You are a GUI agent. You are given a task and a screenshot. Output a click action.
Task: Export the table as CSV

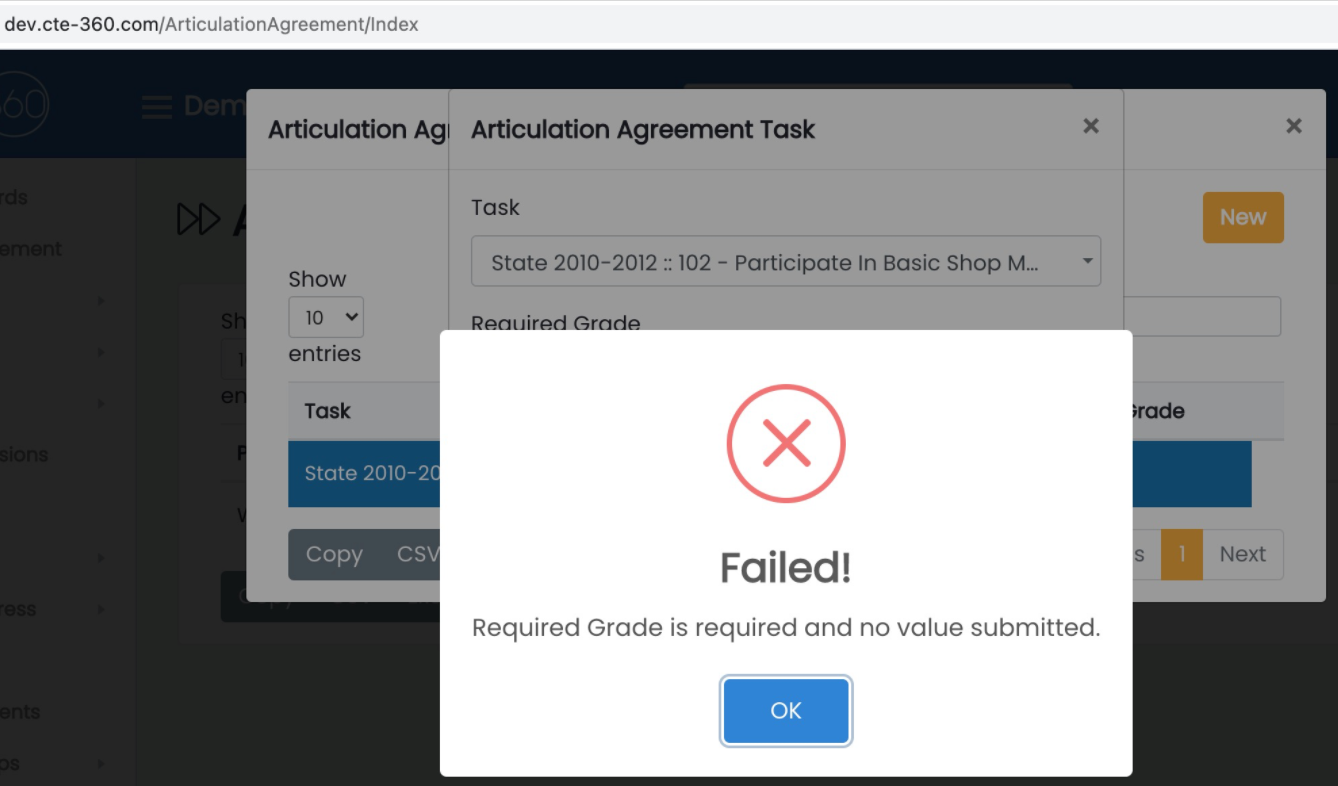point(418,554)
